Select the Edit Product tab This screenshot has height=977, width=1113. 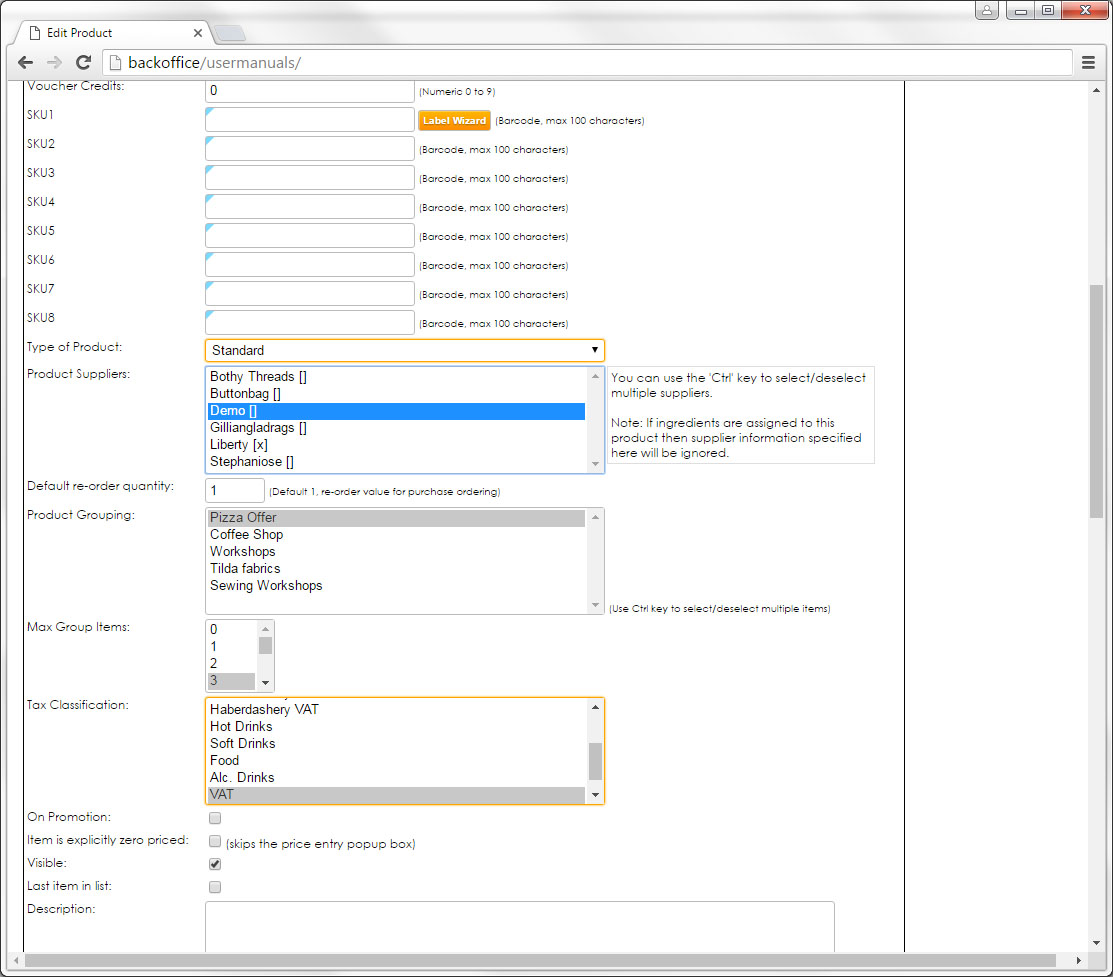tap(114, 33)
